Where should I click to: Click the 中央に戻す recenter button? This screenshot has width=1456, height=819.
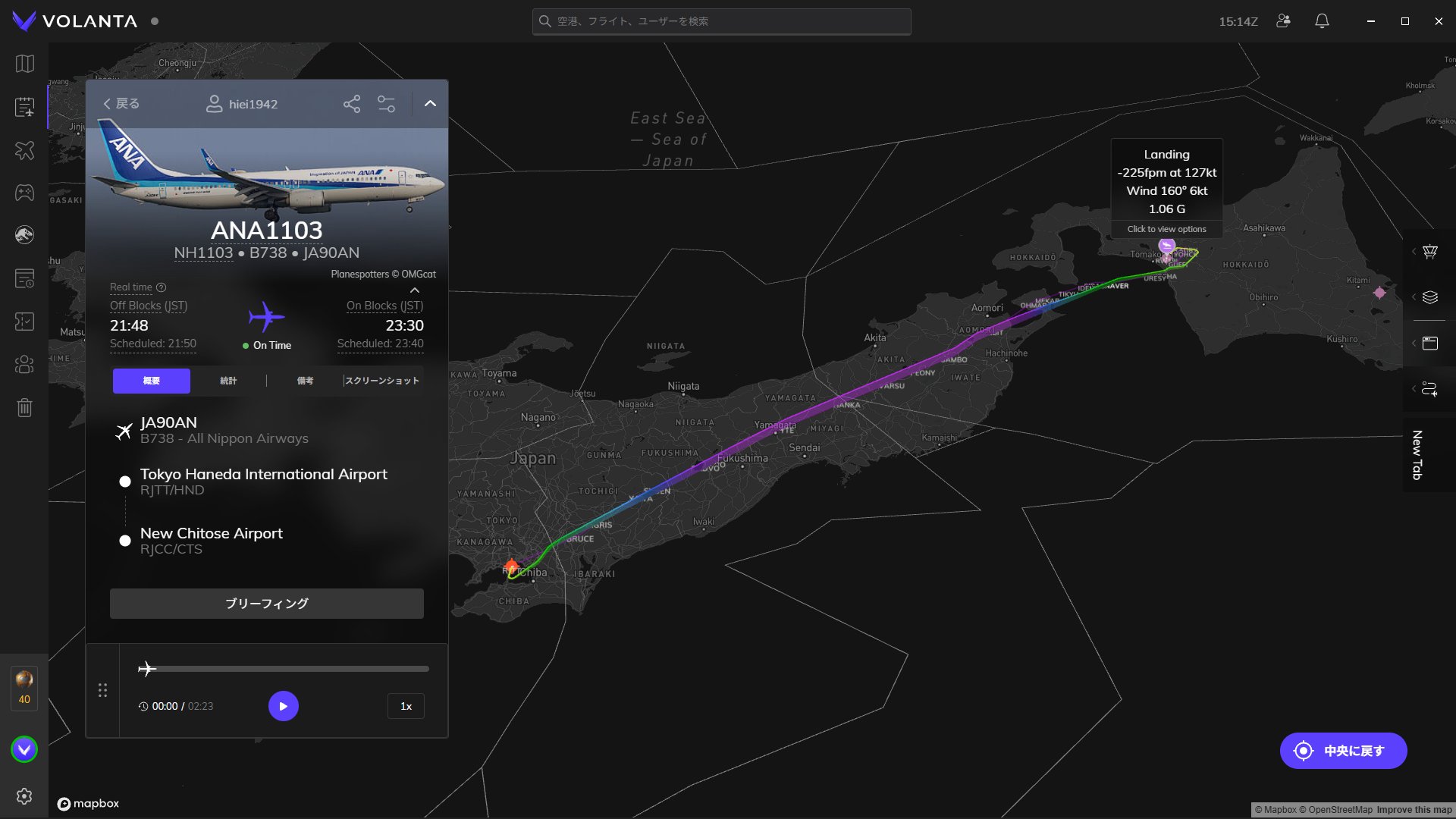1343,751
